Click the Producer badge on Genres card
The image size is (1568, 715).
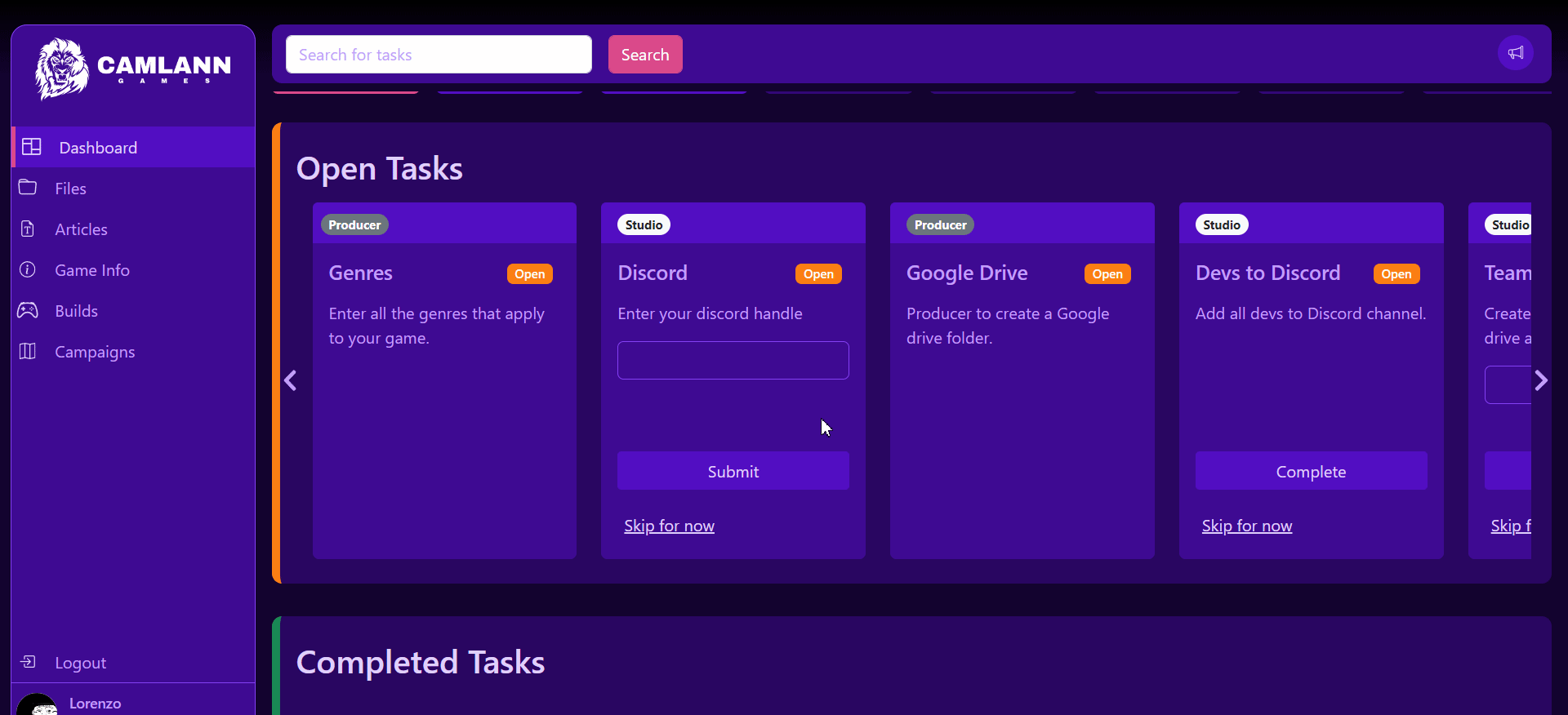point(354,224)
